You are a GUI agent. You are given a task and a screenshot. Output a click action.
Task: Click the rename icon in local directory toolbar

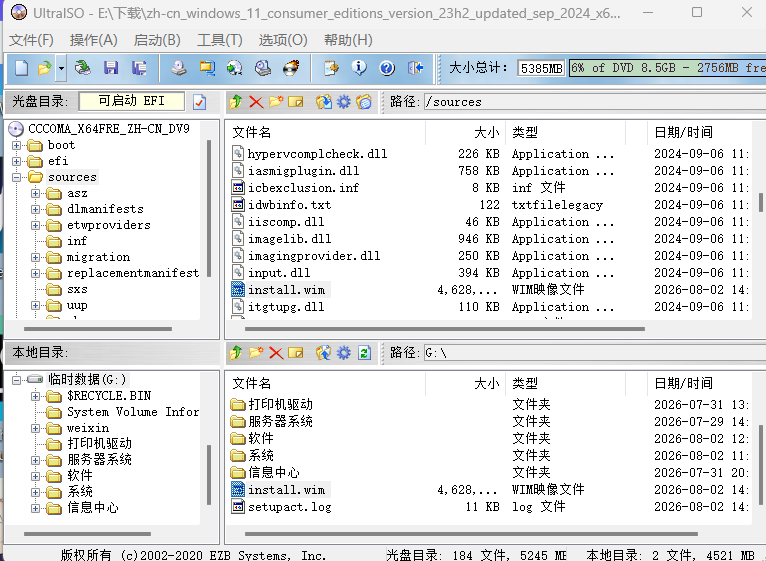(x=296, y=352)
